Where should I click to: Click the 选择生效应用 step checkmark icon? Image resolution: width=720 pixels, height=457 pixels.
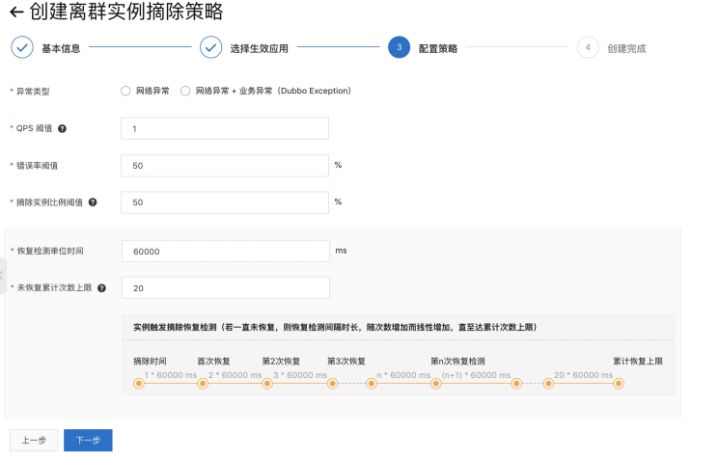pyautogui.click(x=211, y=47)
